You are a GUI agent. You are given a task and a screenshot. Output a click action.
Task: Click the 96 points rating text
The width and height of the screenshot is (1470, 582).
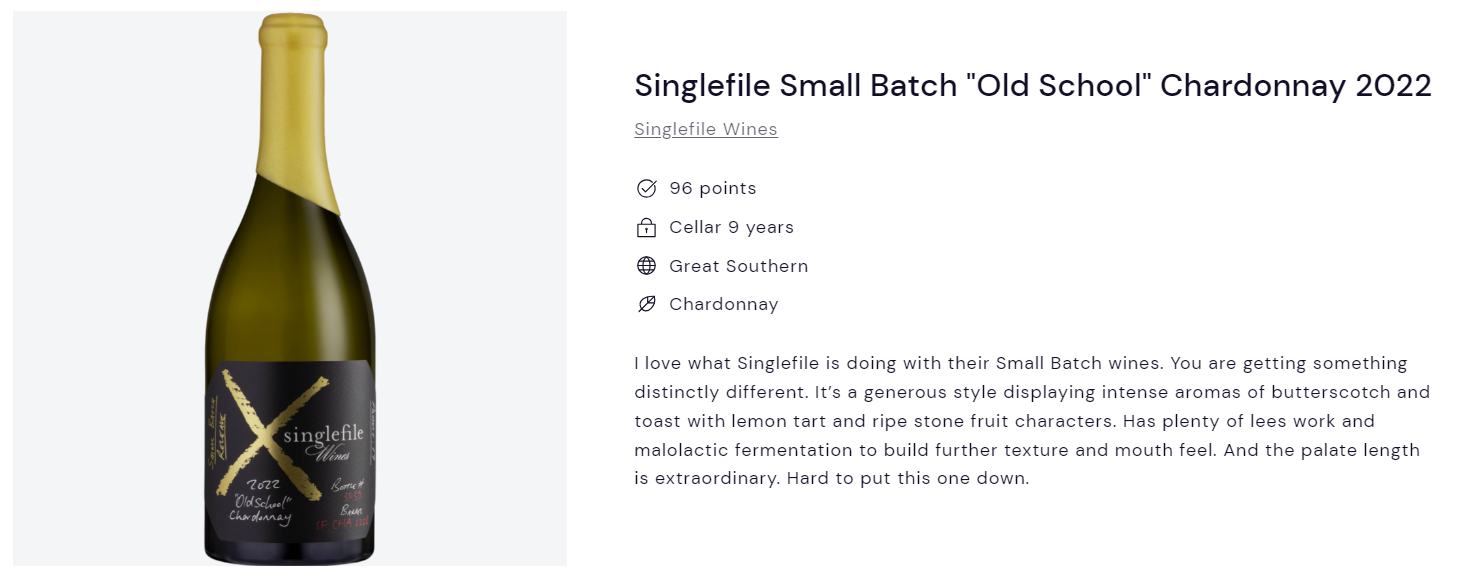tap(713, 188)
